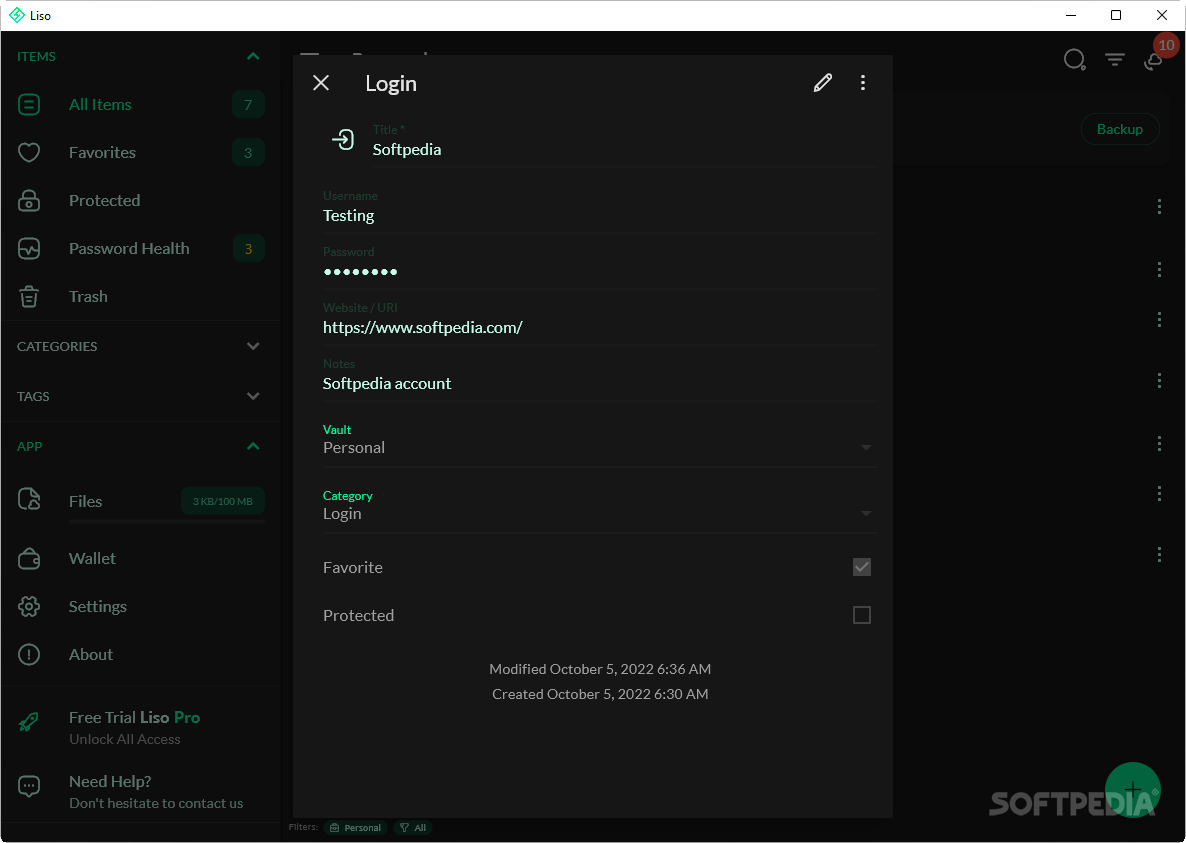Click the Backup button

click(1119, 129)
